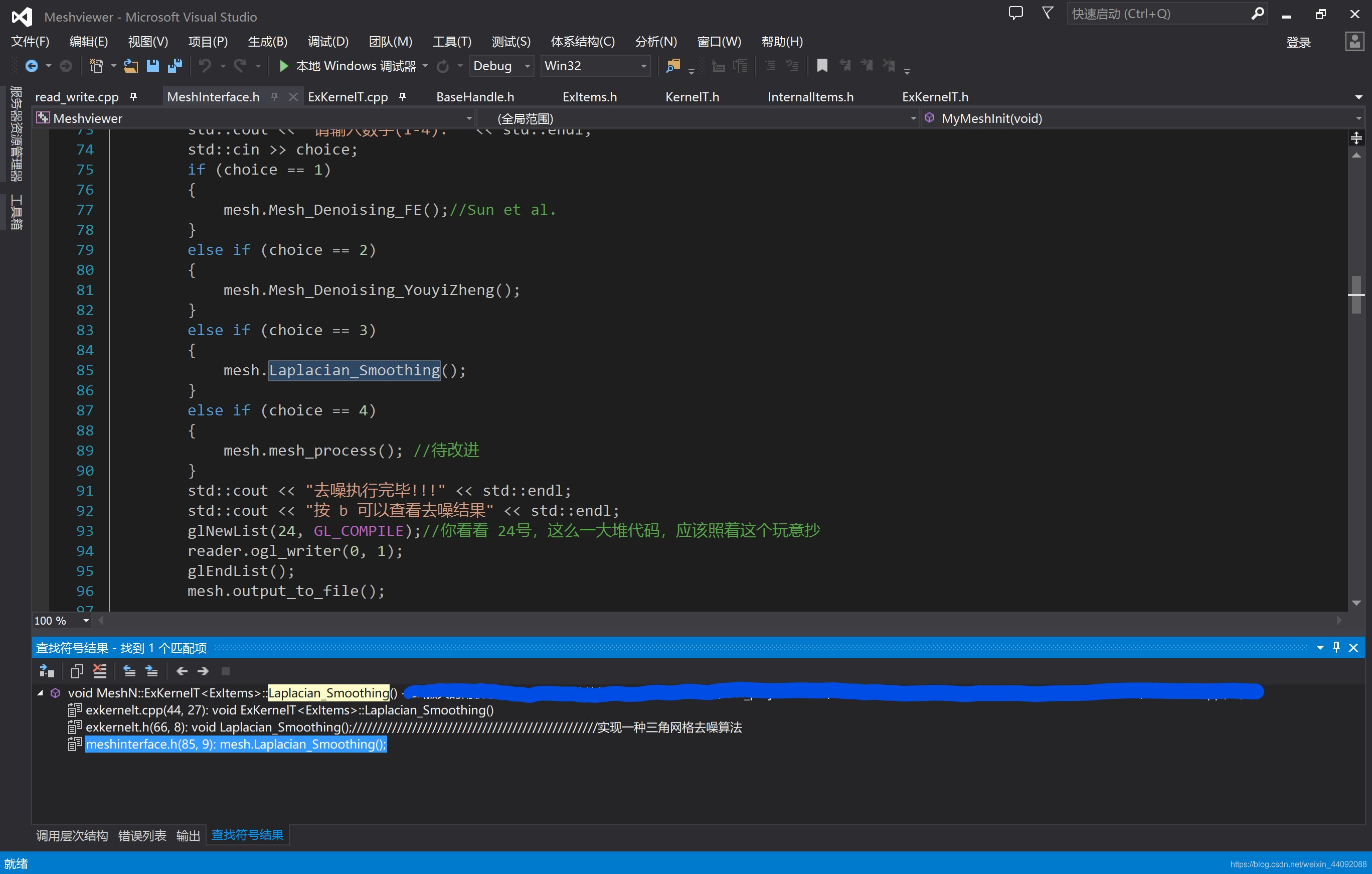1372x874 pixels.
Task: Click the notifications filter funnel icon
Action: [1047, 13]
